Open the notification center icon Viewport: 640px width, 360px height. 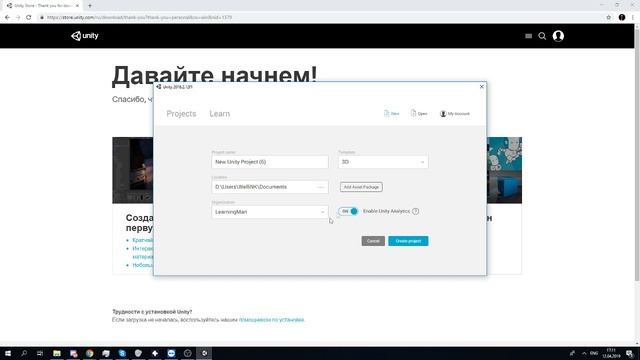(630, 353)
